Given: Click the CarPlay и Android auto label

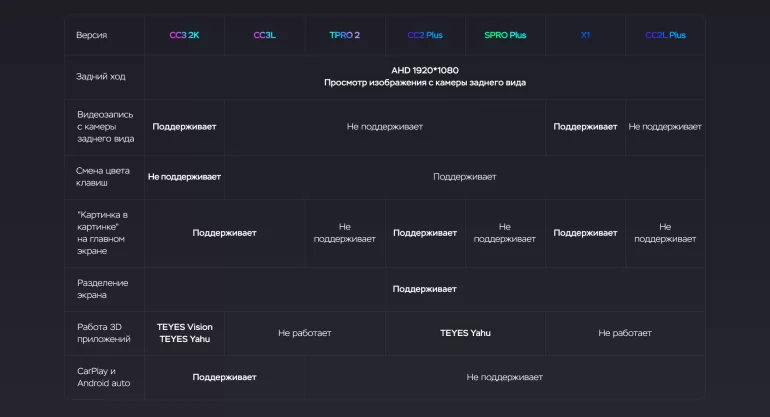Looking at the screenshot, I should (103, 377).
